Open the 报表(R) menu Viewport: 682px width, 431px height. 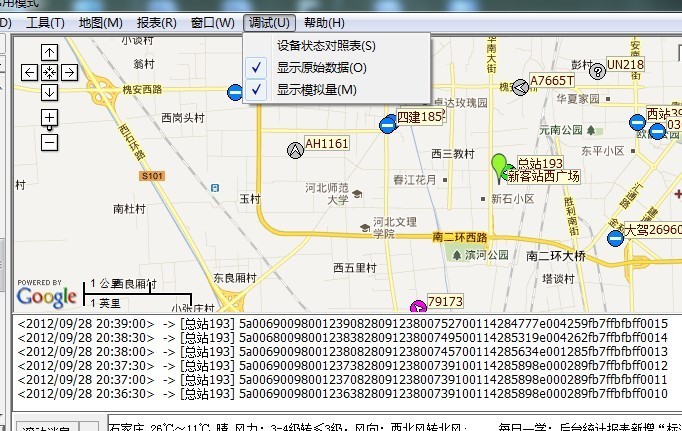[156, 22]
